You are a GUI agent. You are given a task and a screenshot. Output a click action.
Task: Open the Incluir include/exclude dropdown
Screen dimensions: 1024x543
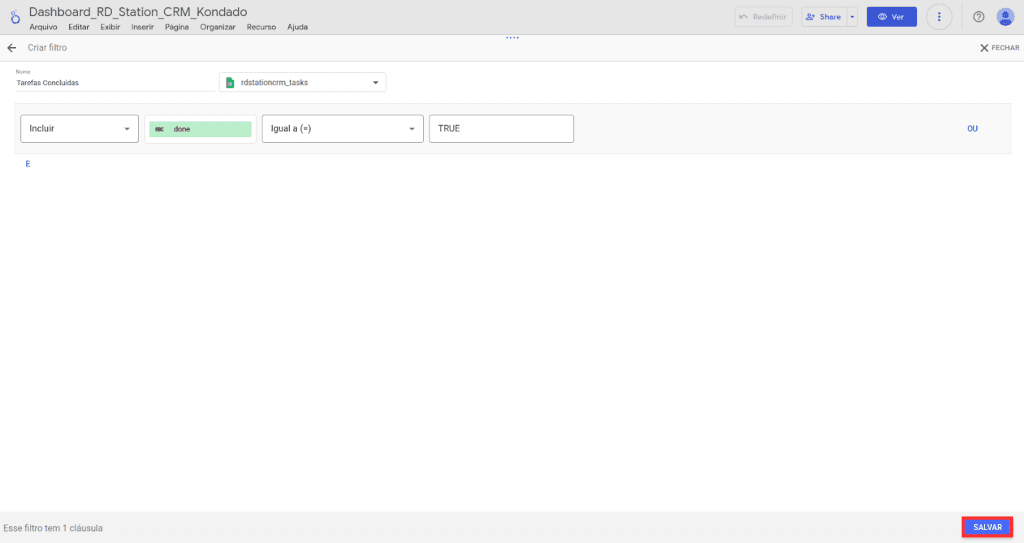[x=79, y=129]
